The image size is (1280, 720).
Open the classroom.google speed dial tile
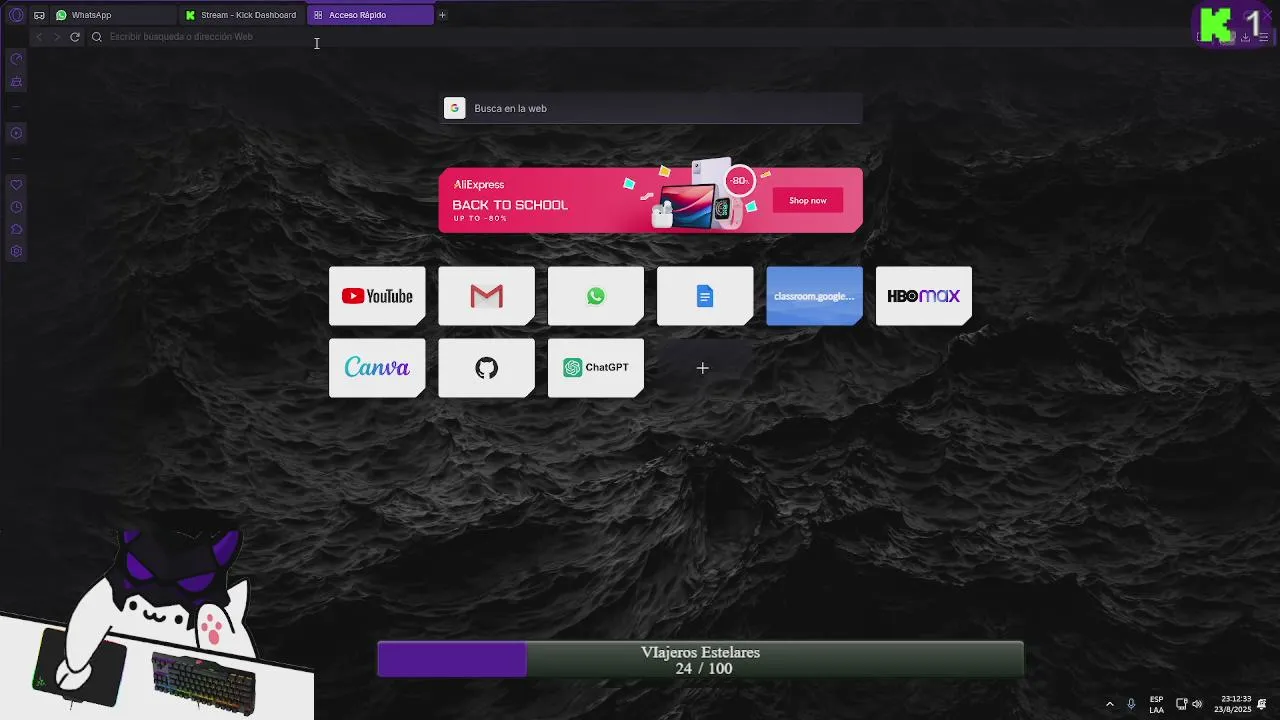(x=814, y=296)
